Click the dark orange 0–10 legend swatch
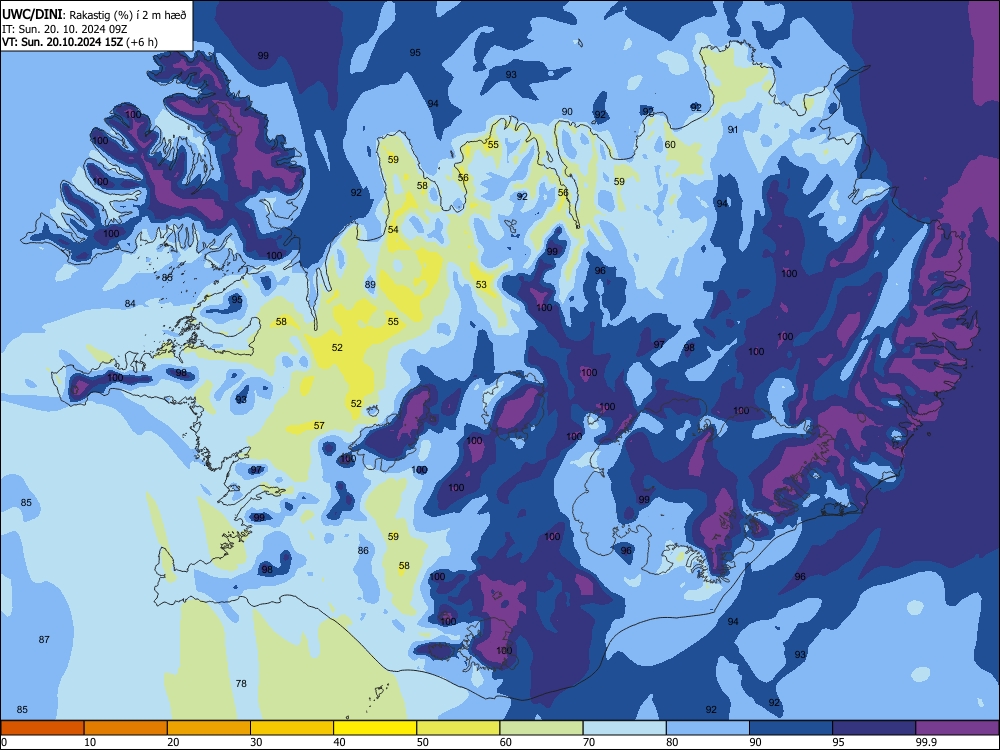Image resolution: width=1000 pixels, height=750 pixels. coord(42,728)
